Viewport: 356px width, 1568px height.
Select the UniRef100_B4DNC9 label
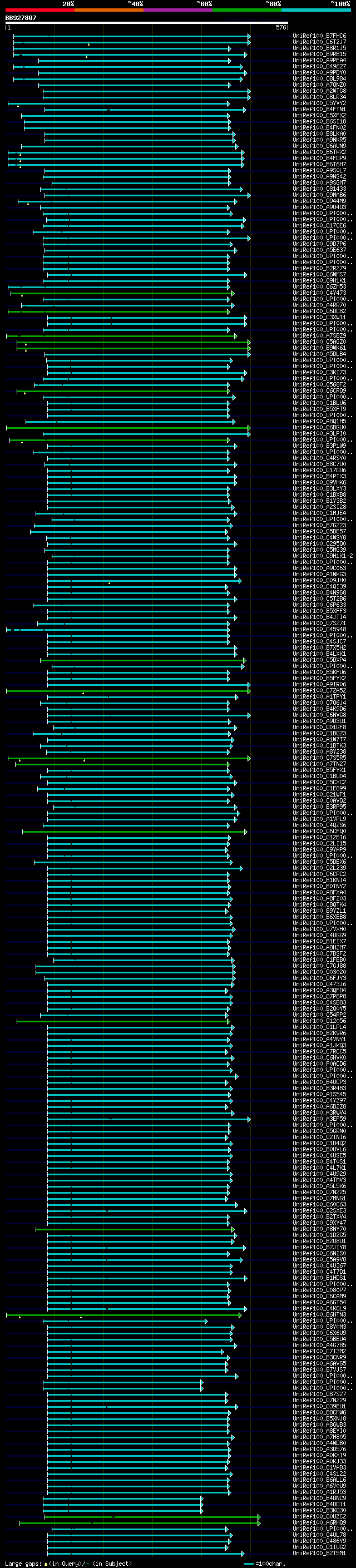319,1498
